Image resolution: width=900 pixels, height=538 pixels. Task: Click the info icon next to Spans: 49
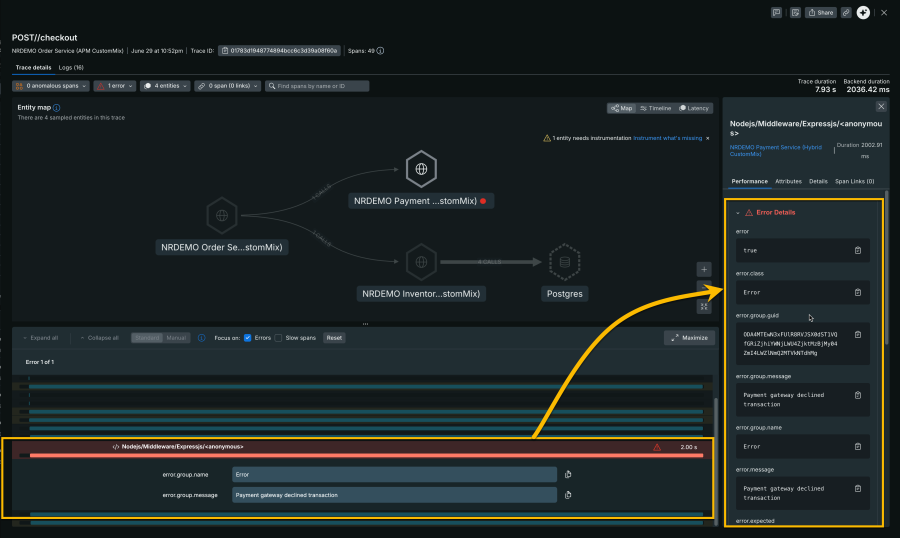coord(380,51)
